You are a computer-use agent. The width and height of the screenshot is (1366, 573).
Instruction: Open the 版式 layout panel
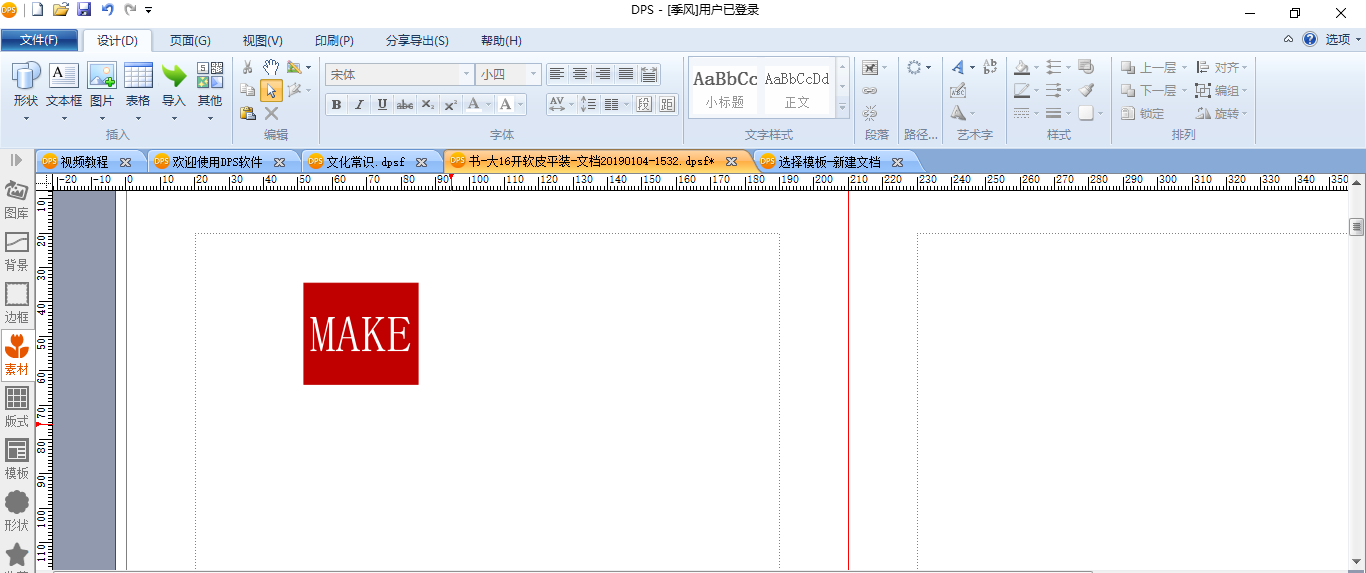(17, 407)
